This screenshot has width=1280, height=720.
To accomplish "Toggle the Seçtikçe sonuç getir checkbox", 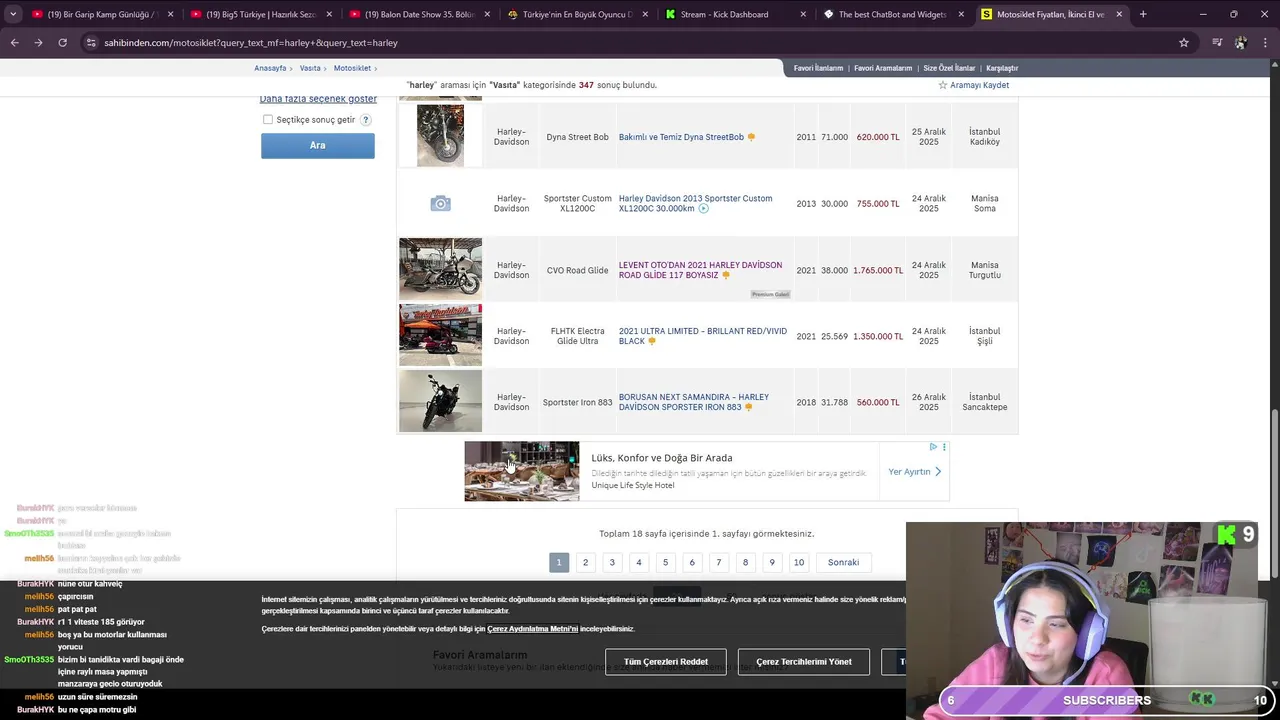I will point(268,120).
